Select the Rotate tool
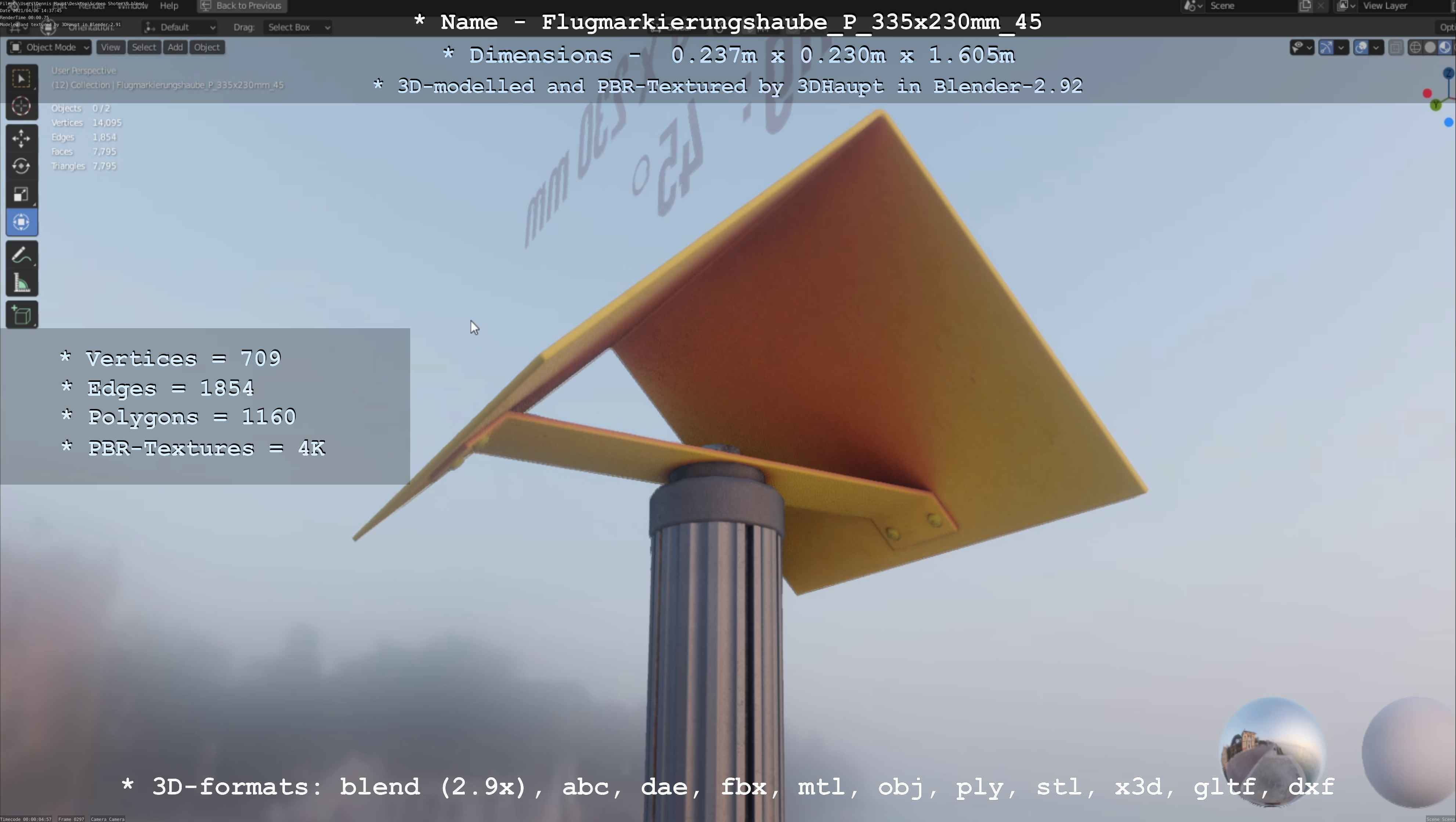The width and height of the screenshot is (1456, 822). 21,166
